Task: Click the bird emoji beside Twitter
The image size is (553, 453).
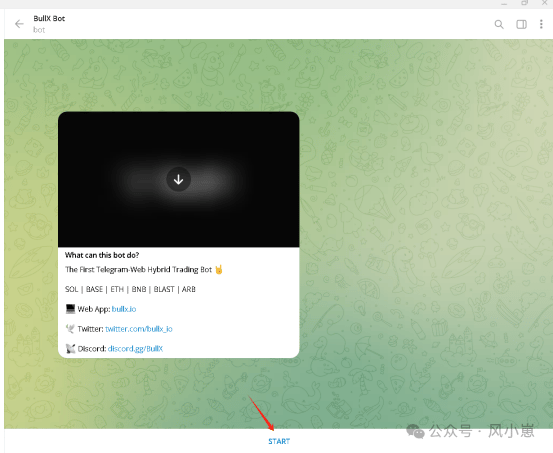Action: coord(71,329)
